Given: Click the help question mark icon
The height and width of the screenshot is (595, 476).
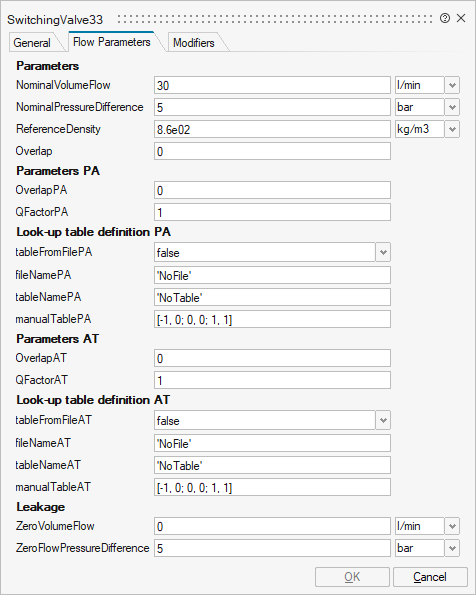Looking at the screenshot, I should pyautogui.click(x=445, y=18).
